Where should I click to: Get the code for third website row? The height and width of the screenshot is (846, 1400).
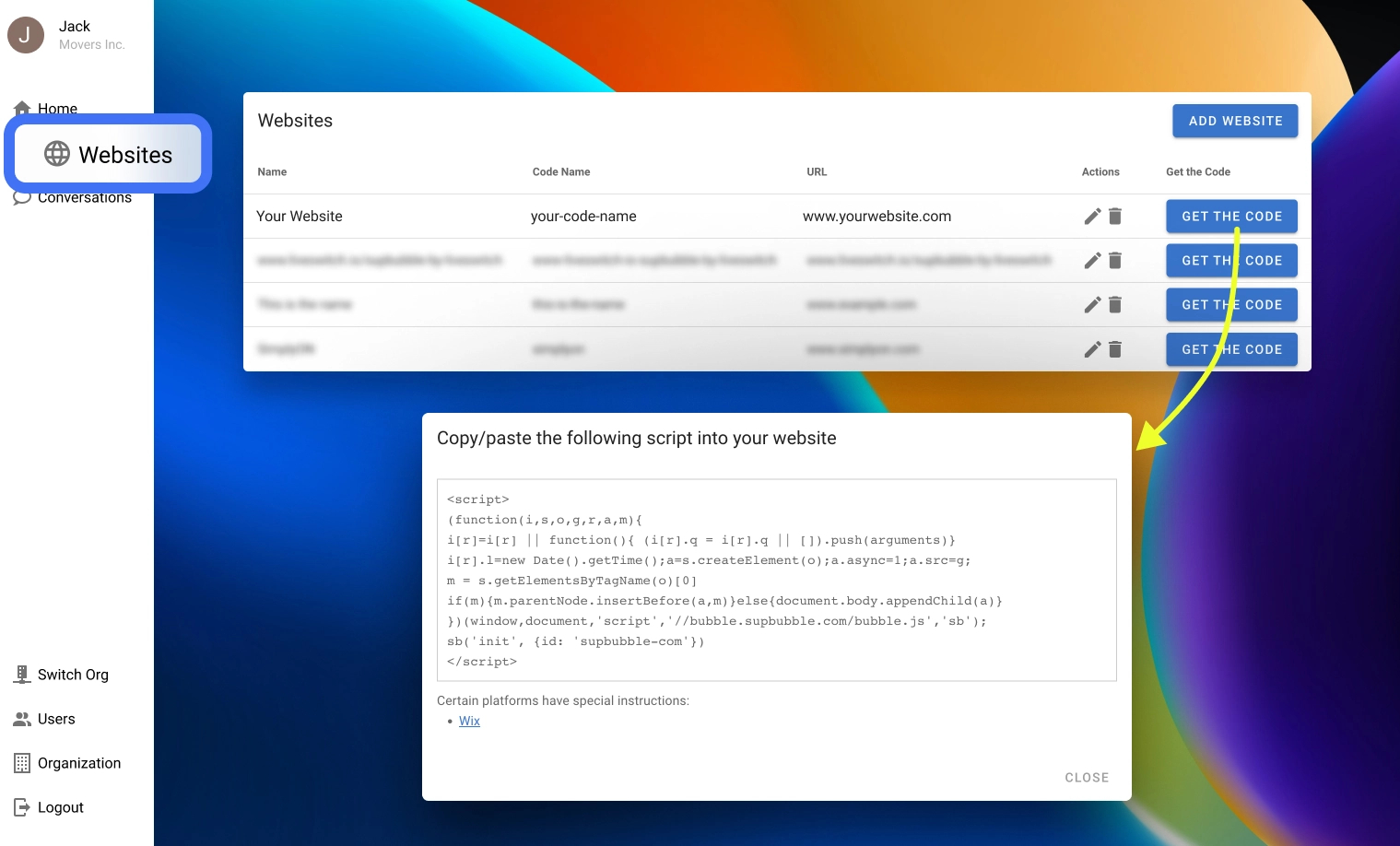(x=1231, y=305)
